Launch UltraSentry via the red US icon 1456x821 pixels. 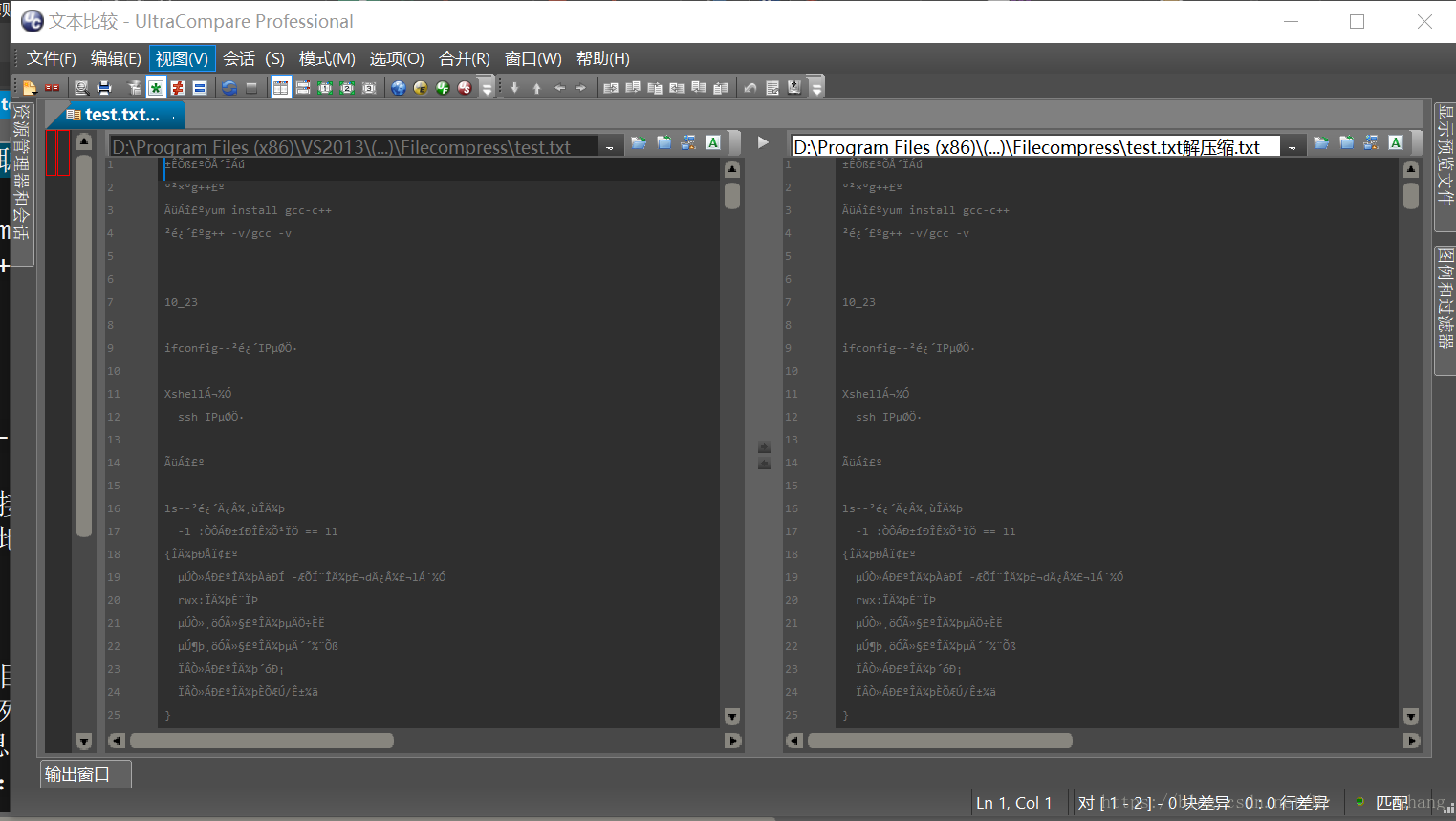click(x=465, y=88)
